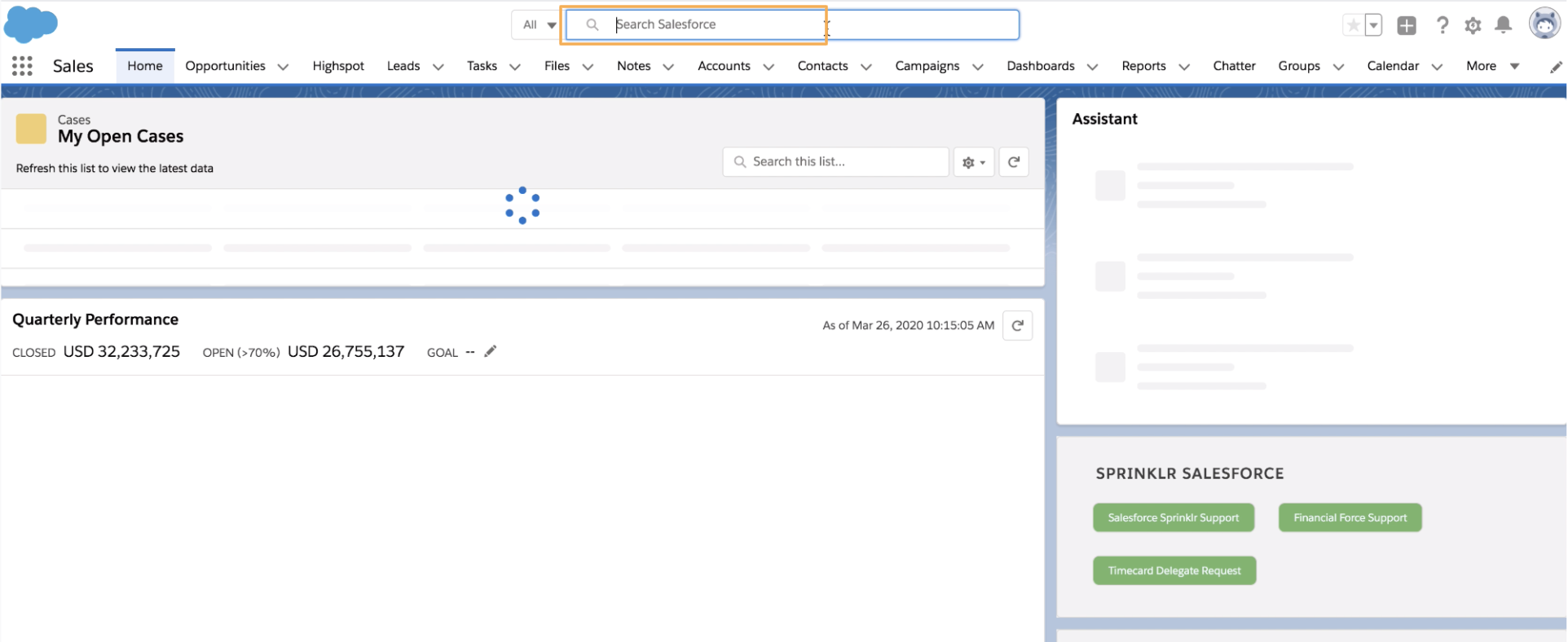
Task: Click the Salesforce Sprinklr Support button
Action: pyautogui.click(x=1173, y=518)
